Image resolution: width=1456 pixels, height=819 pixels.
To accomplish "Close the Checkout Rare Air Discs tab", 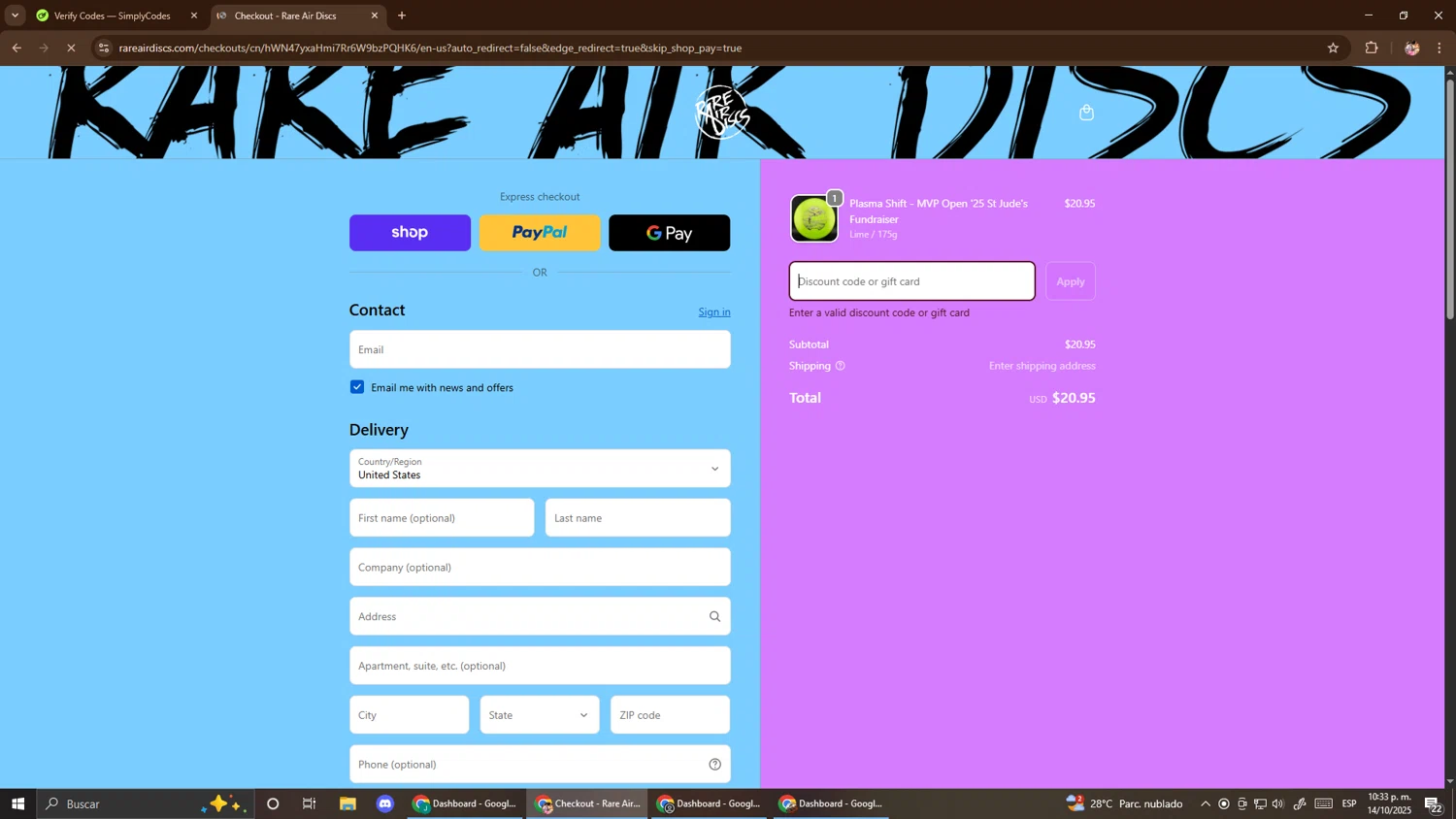I will [x=375, y=16].
